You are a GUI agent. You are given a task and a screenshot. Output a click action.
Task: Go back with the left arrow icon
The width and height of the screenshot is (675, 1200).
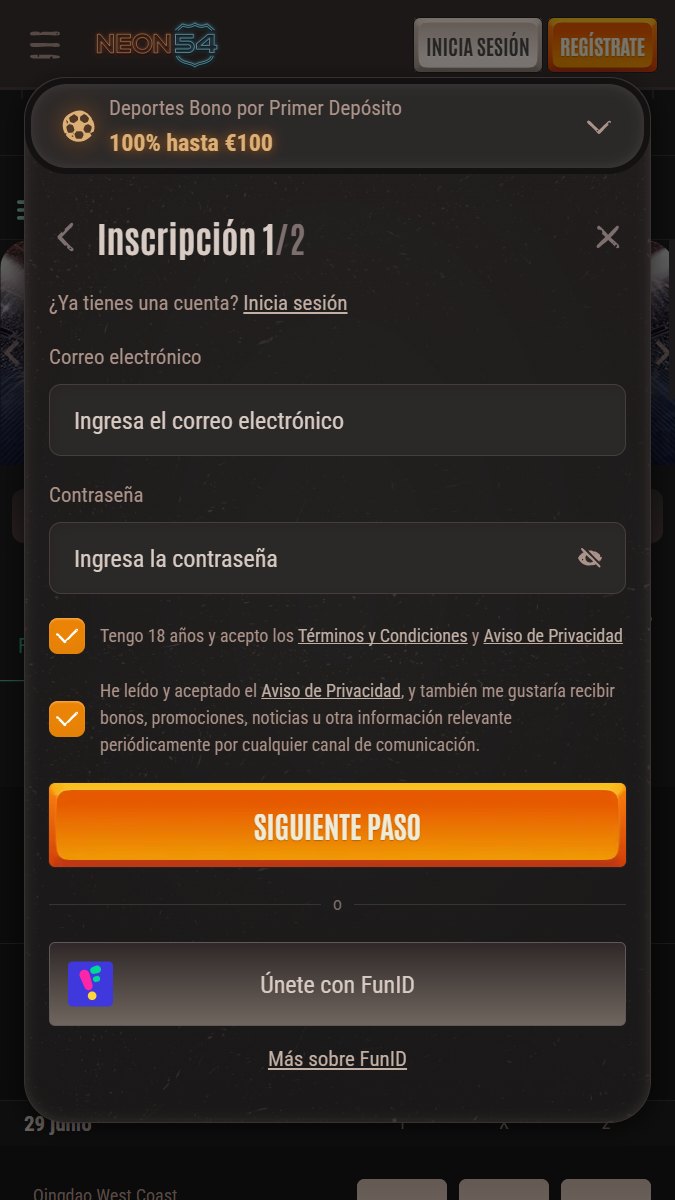(x=66, y=238)
